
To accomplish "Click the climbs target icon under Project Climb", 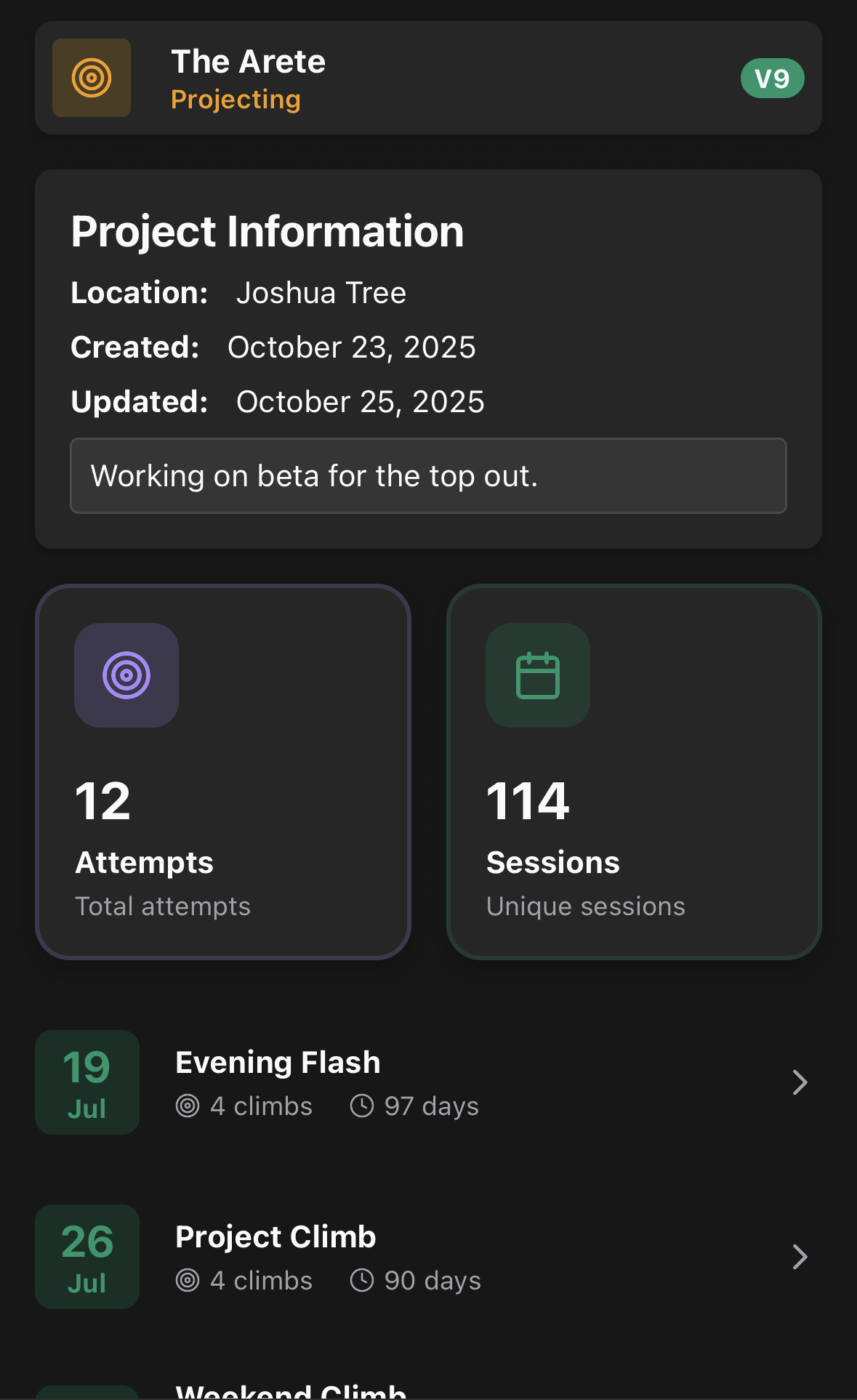I will point(188,1280).
